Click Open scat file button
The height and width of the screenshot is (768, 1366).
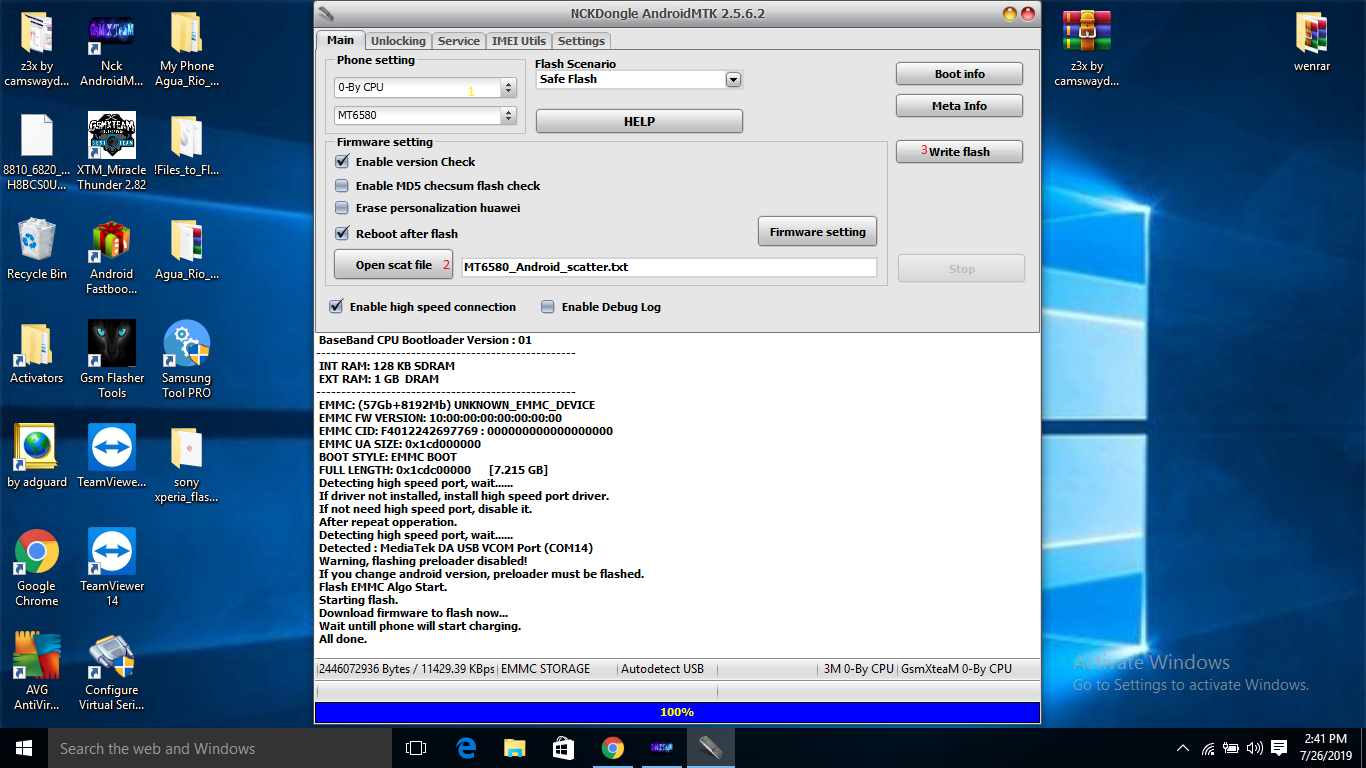click(x=393, y=265)
